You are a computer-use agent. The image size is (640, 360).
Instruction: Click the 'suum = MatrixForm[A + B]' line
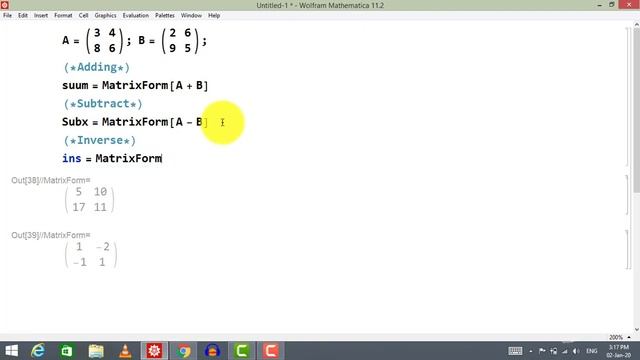click(x=135, y=86)
